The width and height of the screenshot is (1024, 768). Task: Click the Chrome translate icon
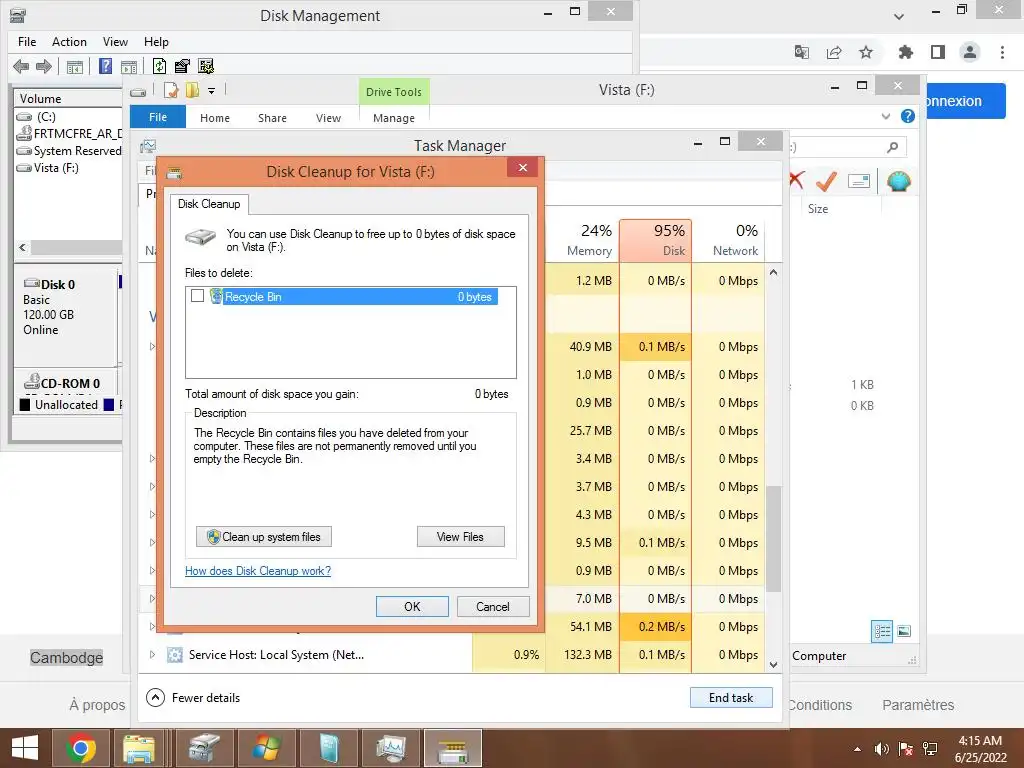pos(802,52)
